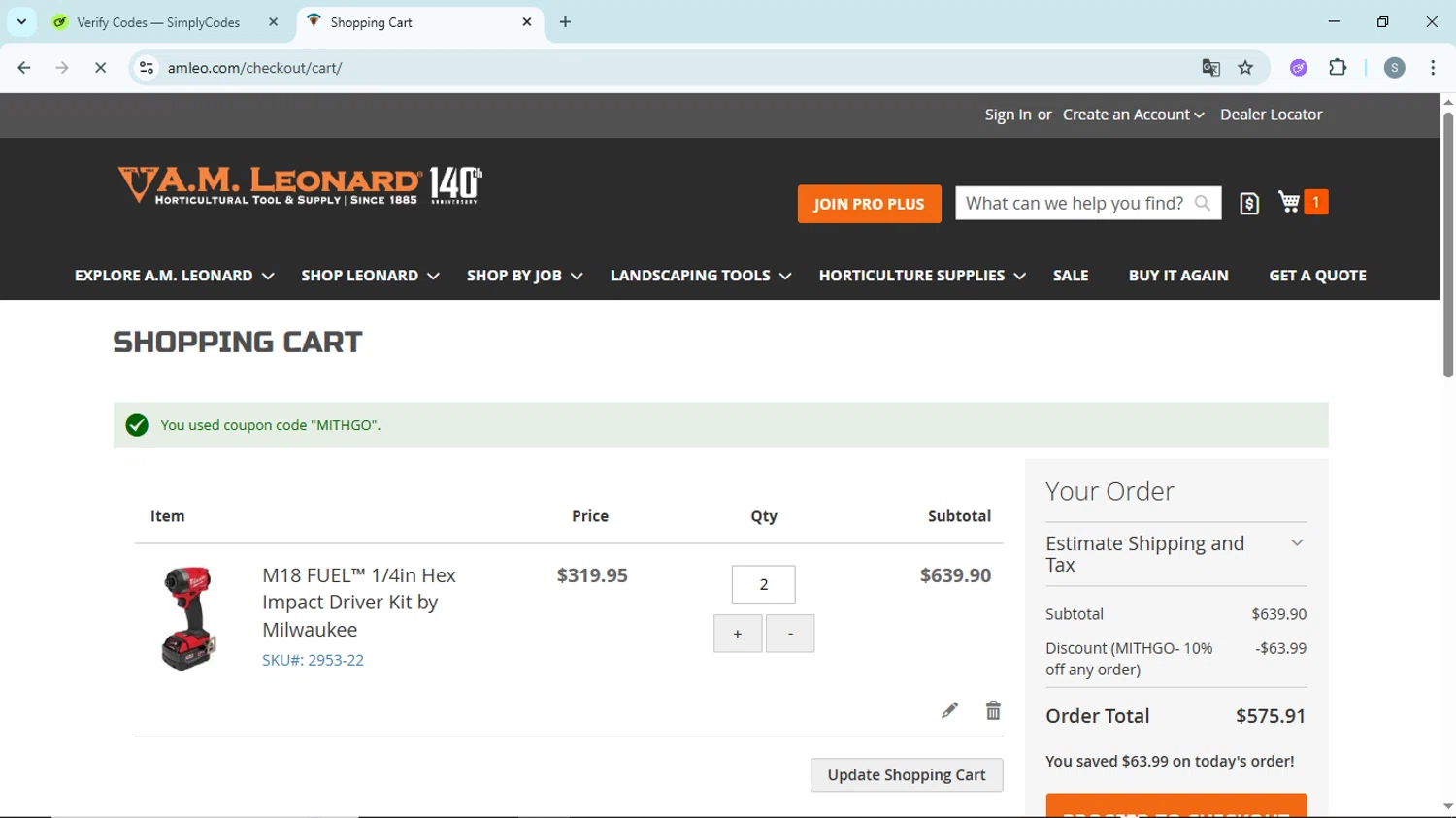Open the Extensions puzzle menu

[1338, 68]
